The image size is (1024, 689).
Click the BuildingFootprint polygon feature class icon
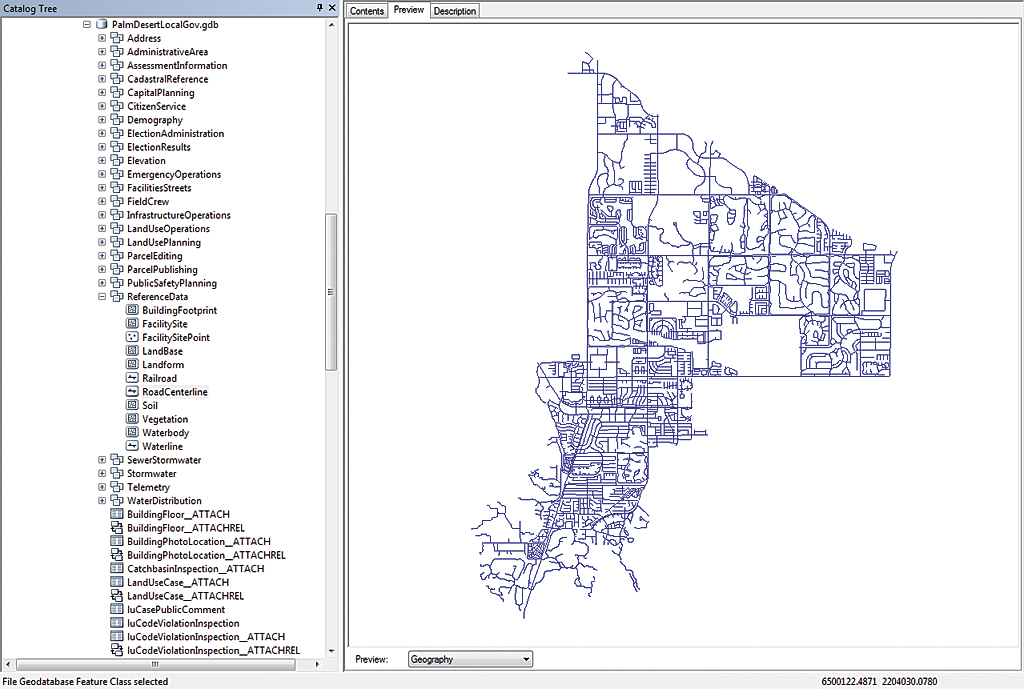click(x=132, y=310)
